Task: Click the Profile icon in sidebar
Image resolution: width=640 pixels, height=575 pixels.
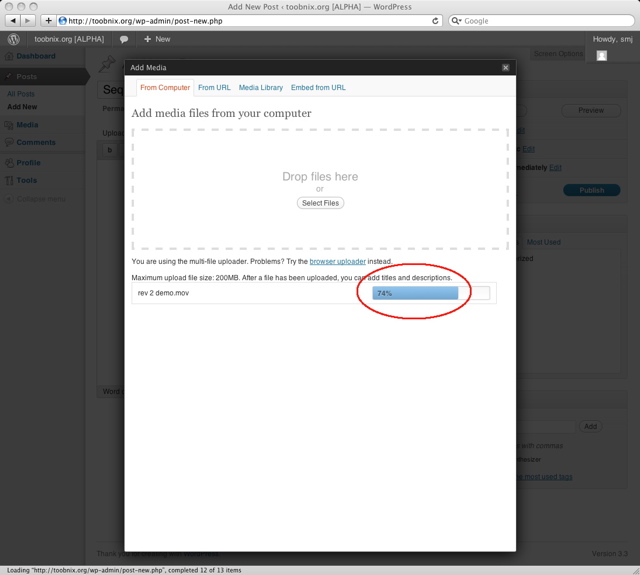Action: [x=9, y=163]
